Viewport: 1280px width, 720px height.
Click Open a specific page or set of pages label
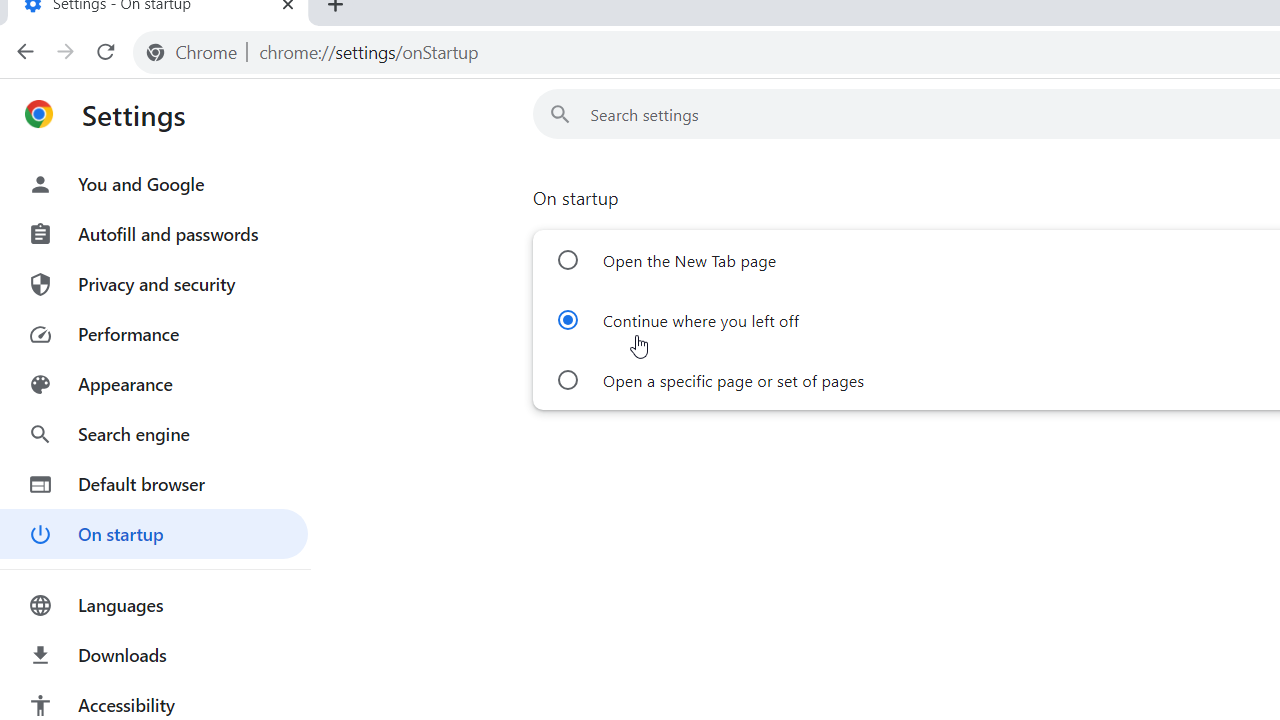pos(733,381)
